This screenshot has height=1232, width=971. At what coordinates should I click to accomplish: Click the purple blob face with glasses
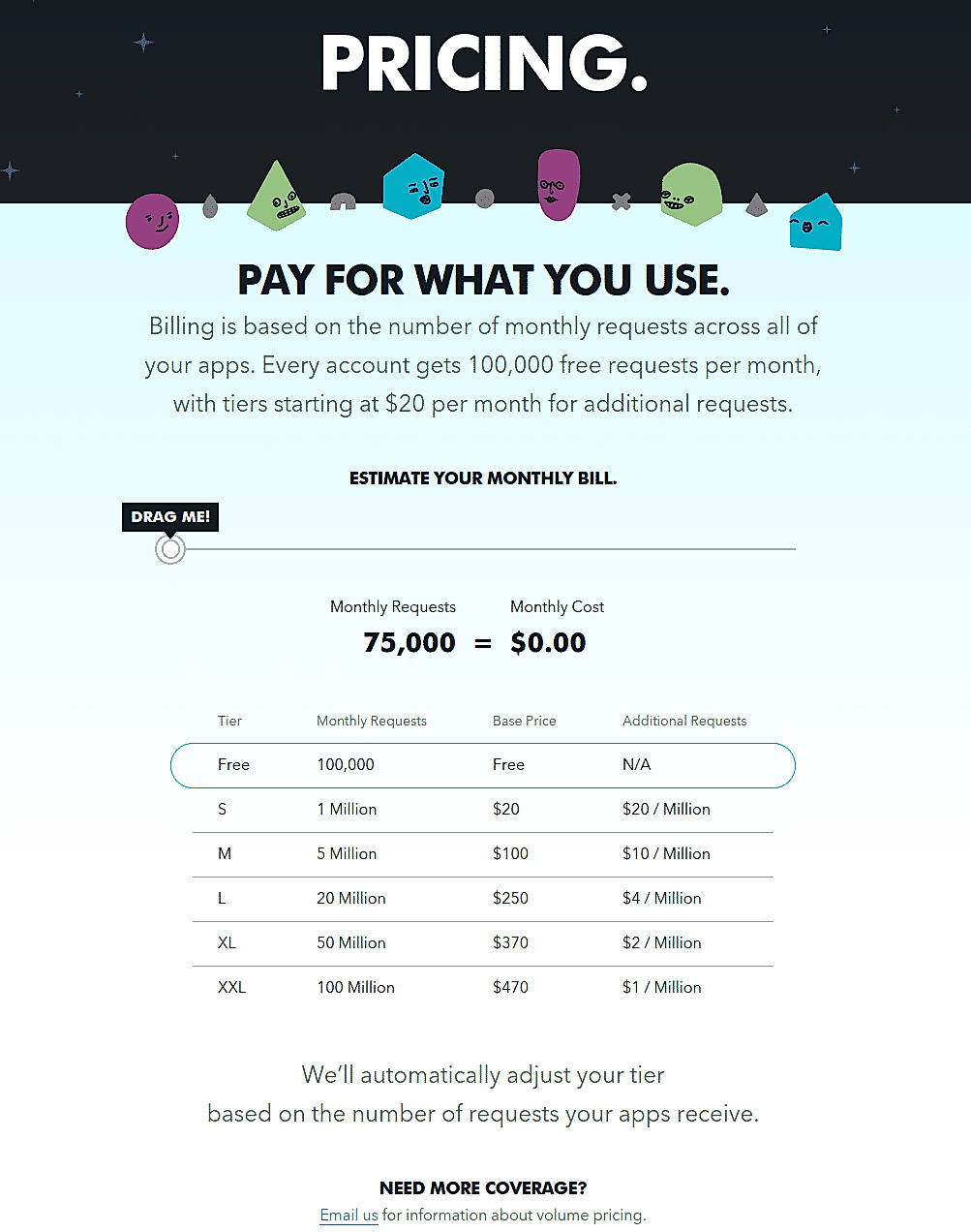pyautogui.click(x=558, y=184)
